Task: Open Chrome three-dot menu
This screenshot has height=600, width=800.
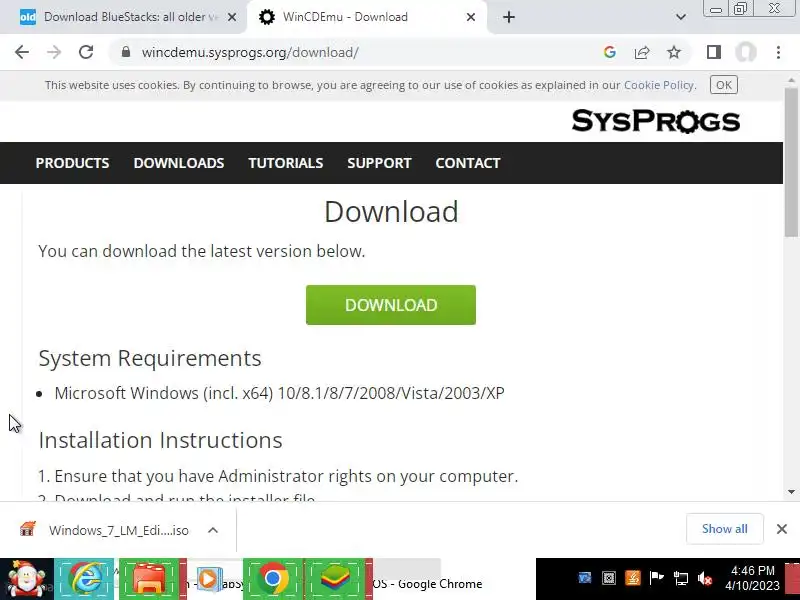Action: click(778, 52)
